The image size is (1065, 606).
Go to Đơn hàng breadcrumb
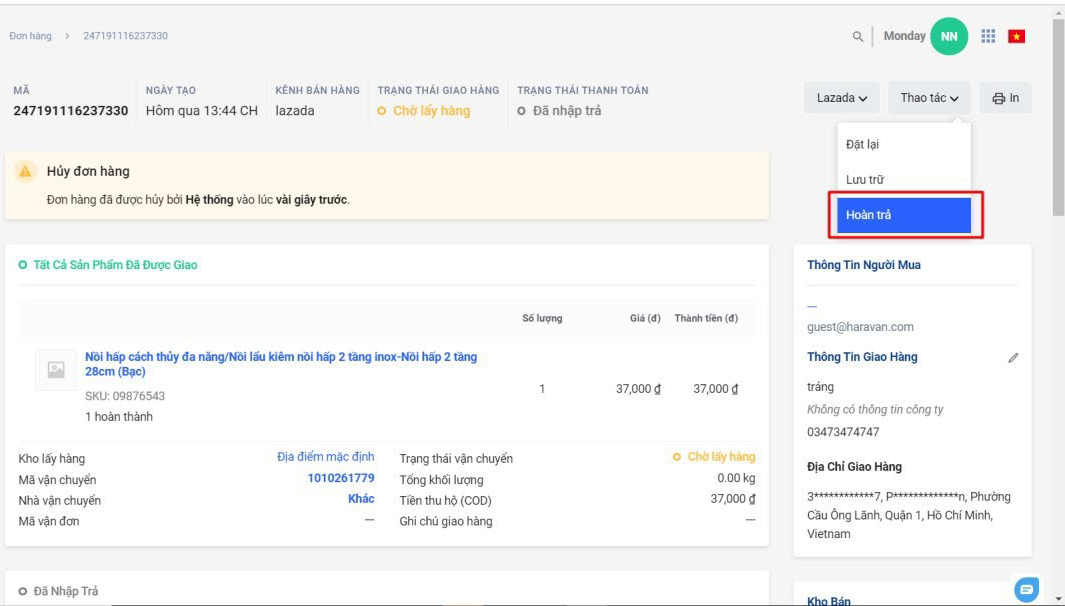(31, 36)
